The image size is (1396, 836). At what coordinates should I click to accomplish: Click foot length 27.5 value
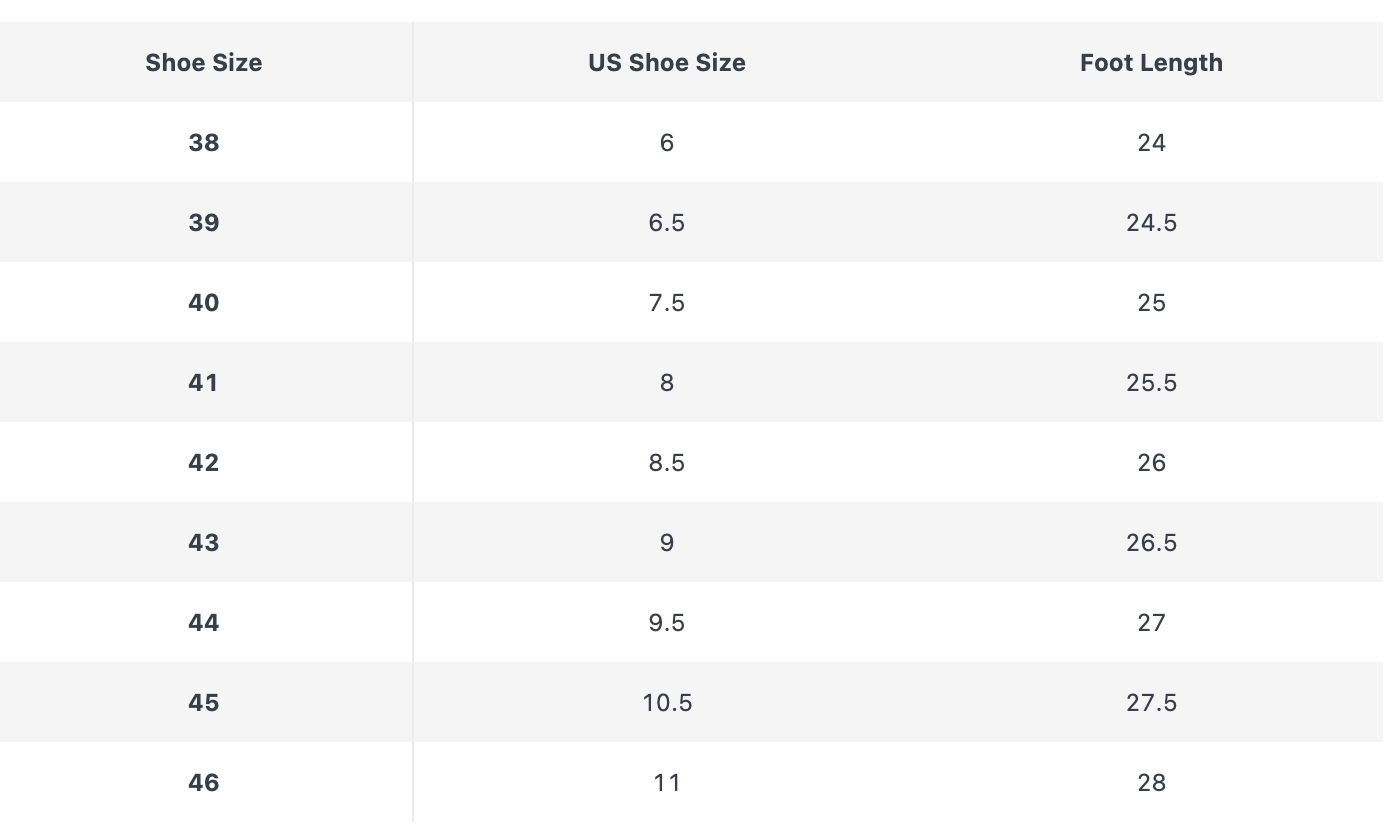point(1151,702)
